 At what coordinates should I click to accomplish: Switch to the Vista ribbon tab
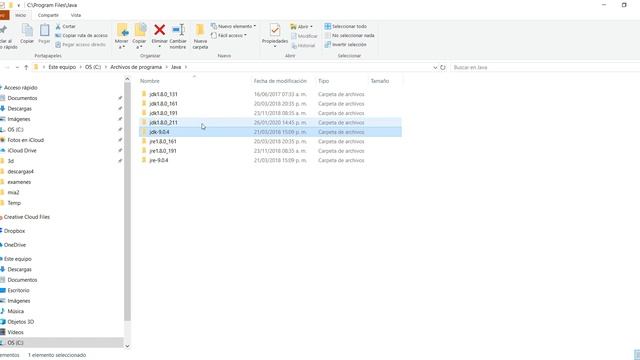pyautogui.click(x=76, y=15)
